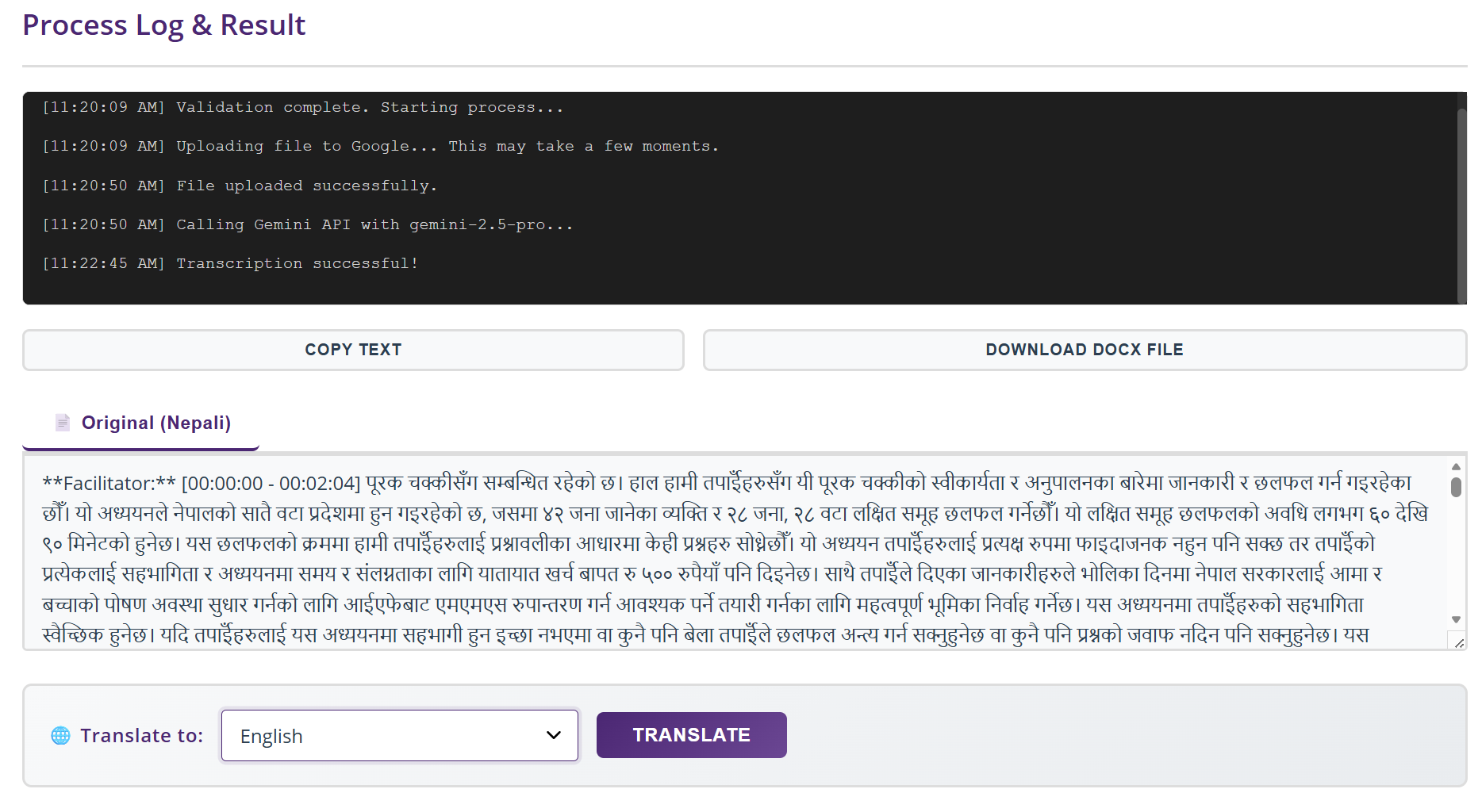Click the text area resize handle
Screen dimensions: 1482x812
click(x=1459, y=642)
